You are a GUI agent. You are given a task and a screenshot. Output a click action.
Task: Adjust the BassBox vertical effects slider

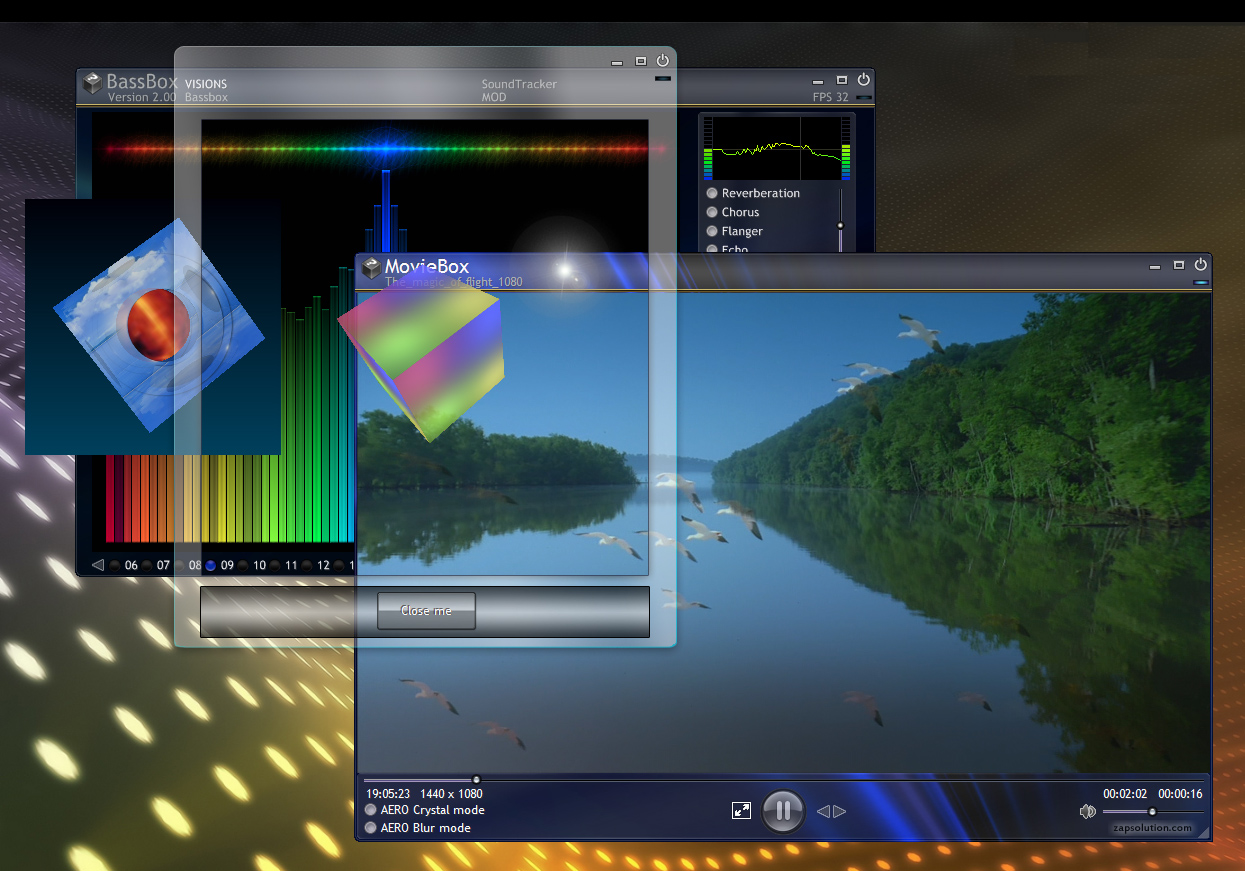(840, 221)
